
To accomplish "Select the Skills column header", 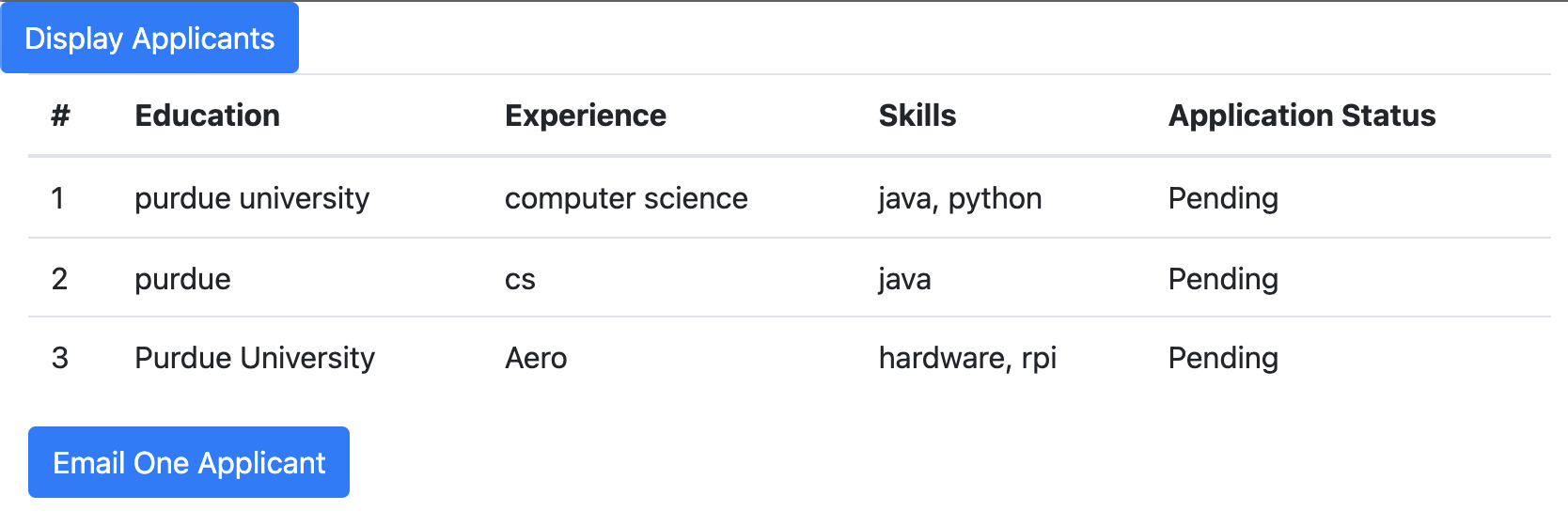I will pos(917,116).
